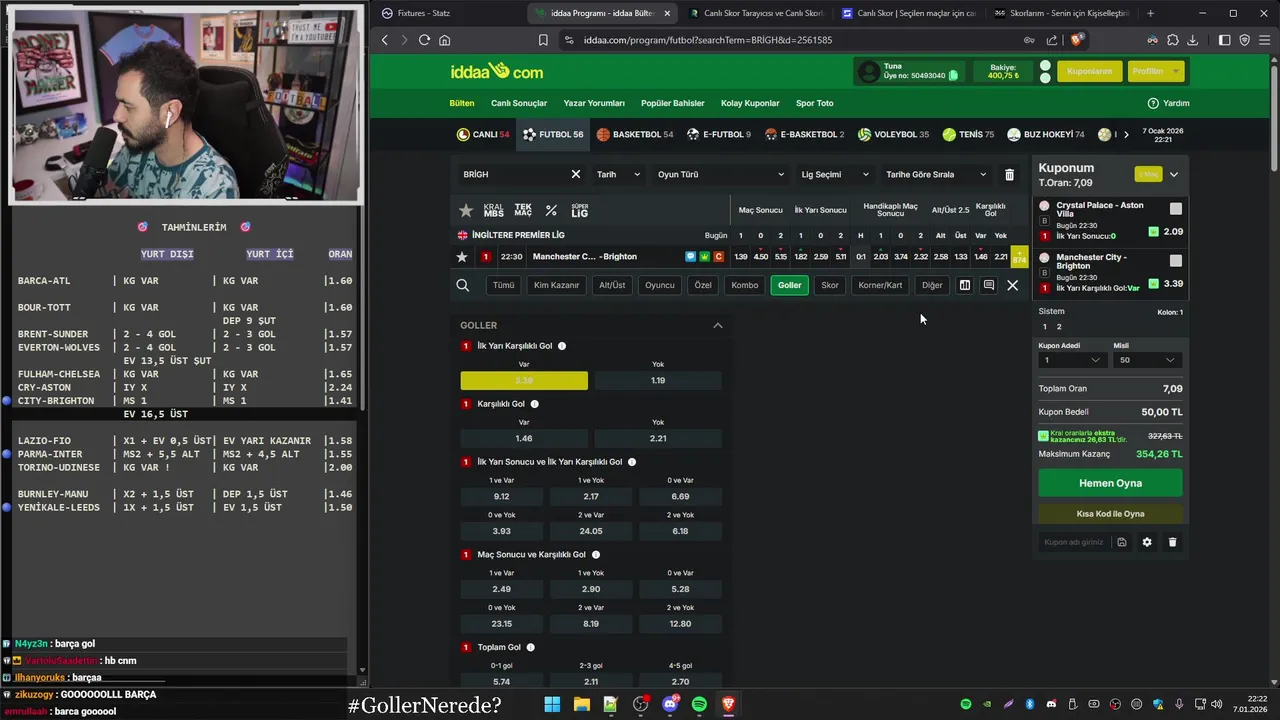1280x720 pixels.
Task: Open the Yardım help icon
Action: coord(1153,103)
